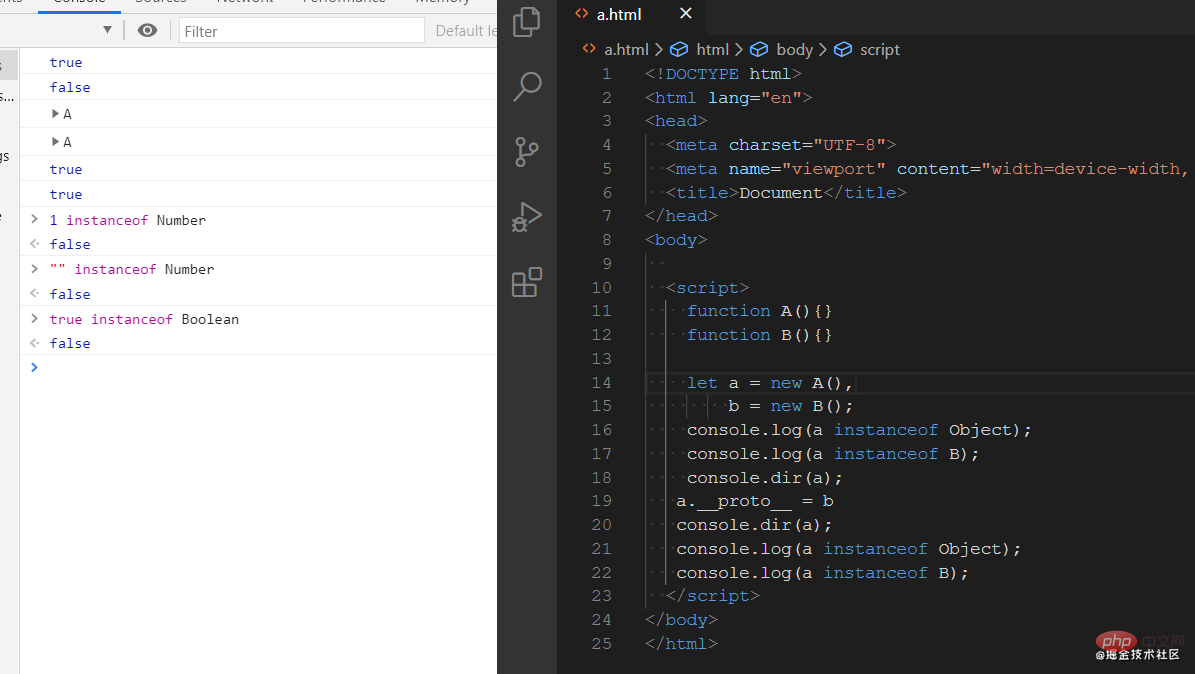
Task: Open the Extensions blocks icon
Action: pyautogui.click(x=527, y=282)
